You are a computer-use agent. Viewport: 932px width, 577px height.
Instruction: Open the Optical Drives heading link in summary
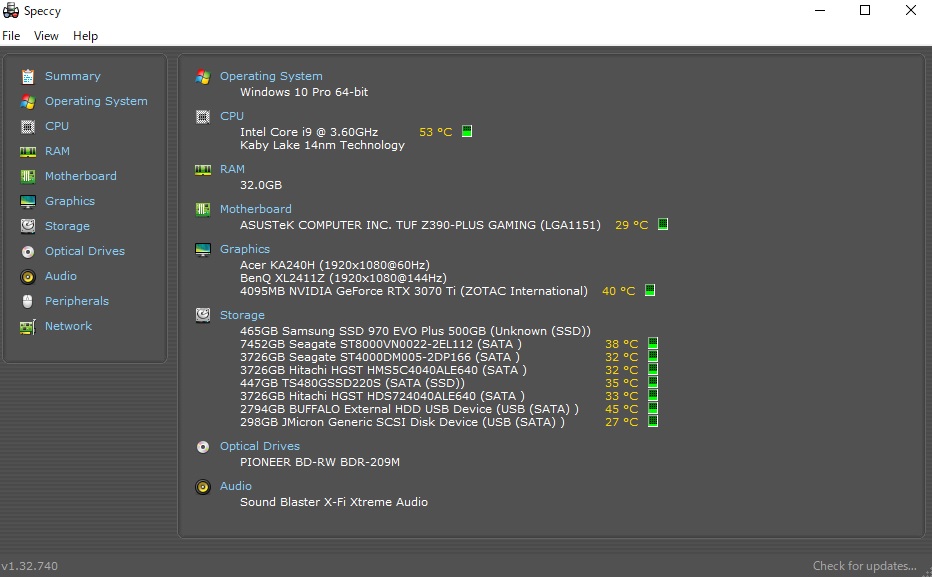coord(260,446)
